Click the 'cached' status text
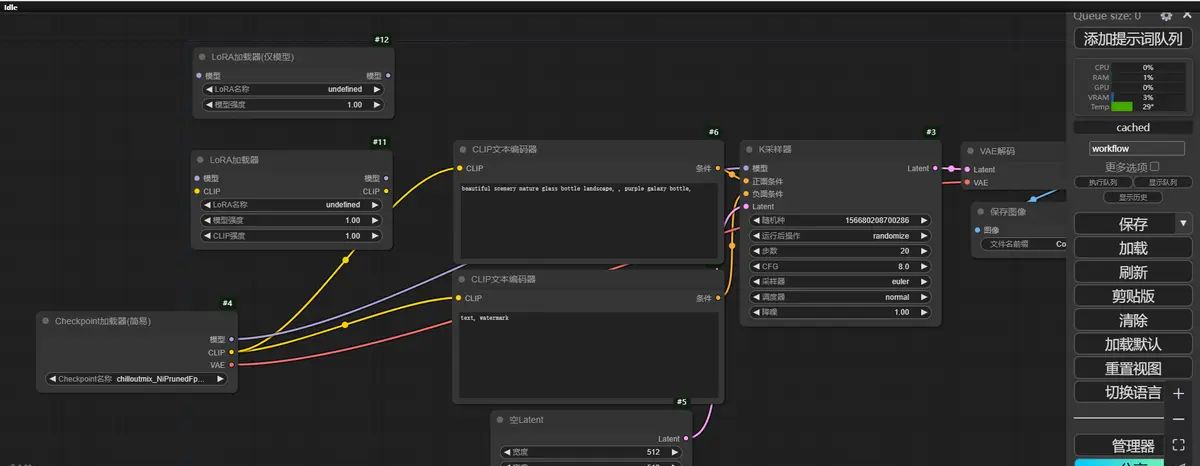Viewport: 1200px width, 466px height. (x=1133, y=127)
